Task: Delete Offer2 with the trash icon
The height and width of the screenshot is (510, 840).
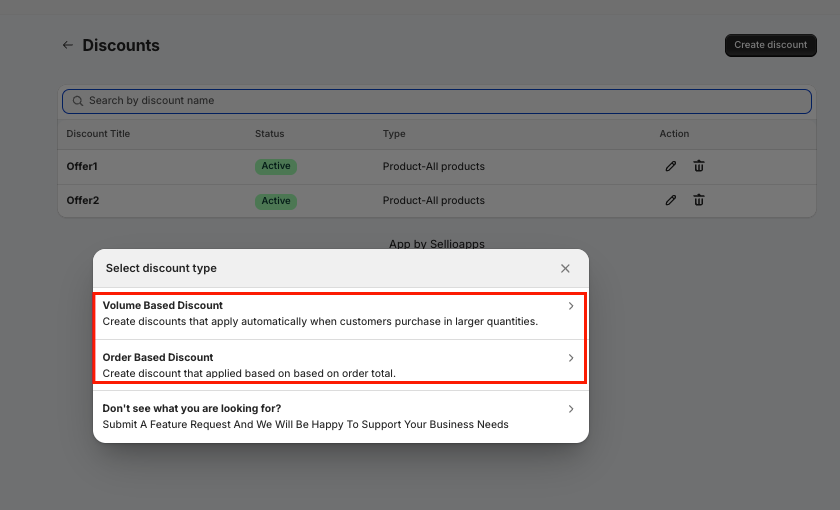Action: click(x=699, y=200)
